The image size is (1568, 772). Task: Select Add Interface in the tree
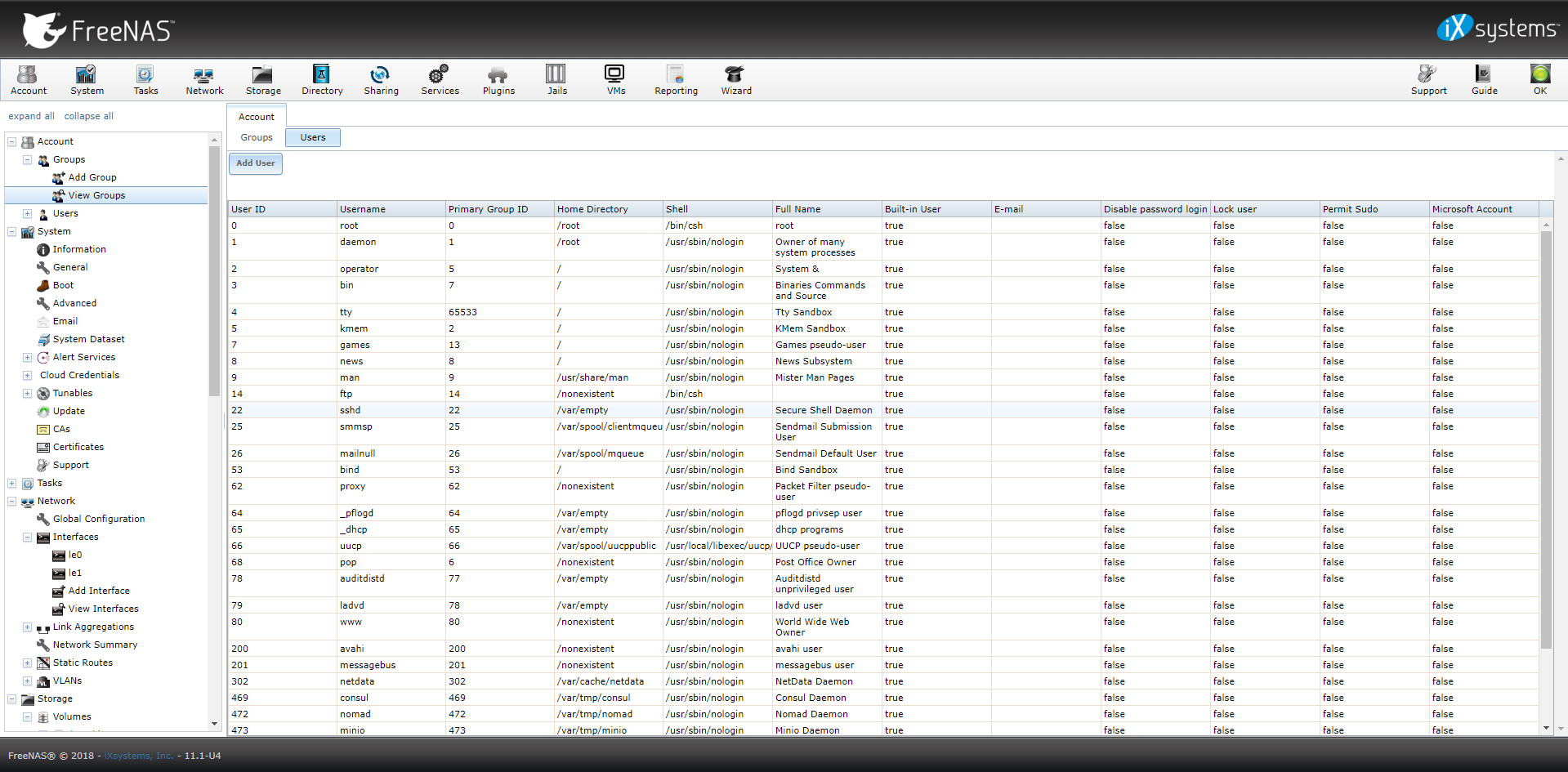coord(98,591)
